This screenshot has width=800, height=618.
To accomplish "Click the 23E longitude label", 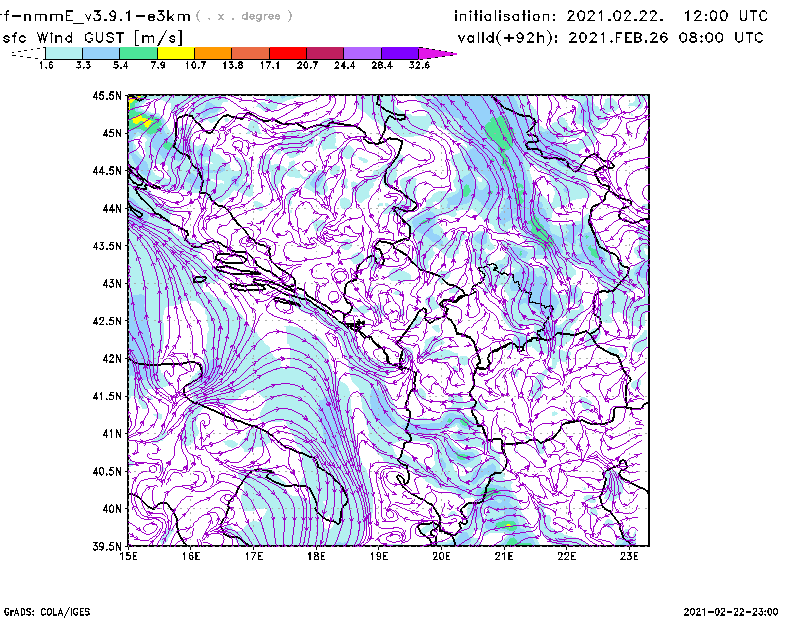I will point(629,556).
